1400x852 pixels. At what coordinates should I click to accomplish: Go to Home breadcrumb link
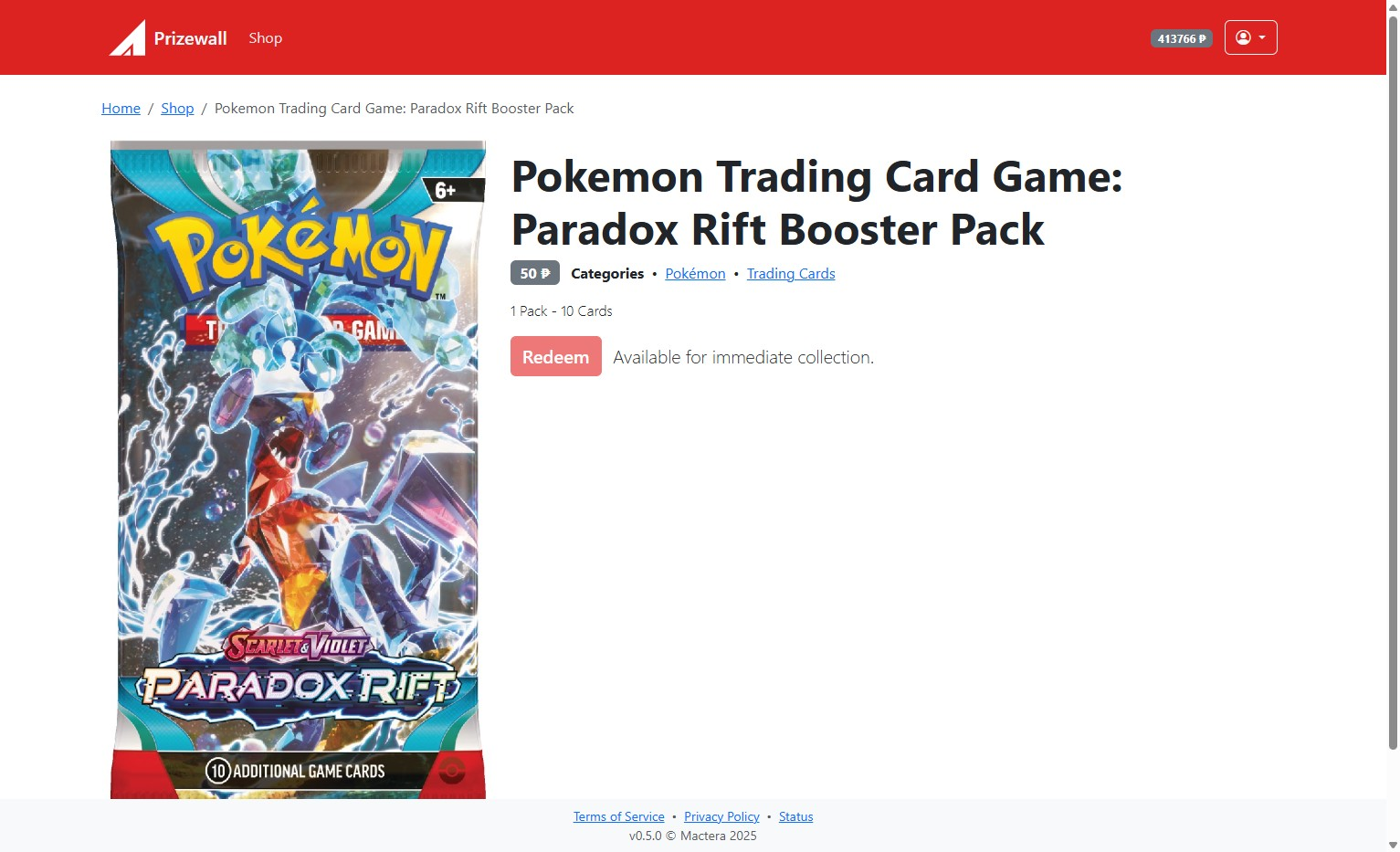click(x=121, y=108)
